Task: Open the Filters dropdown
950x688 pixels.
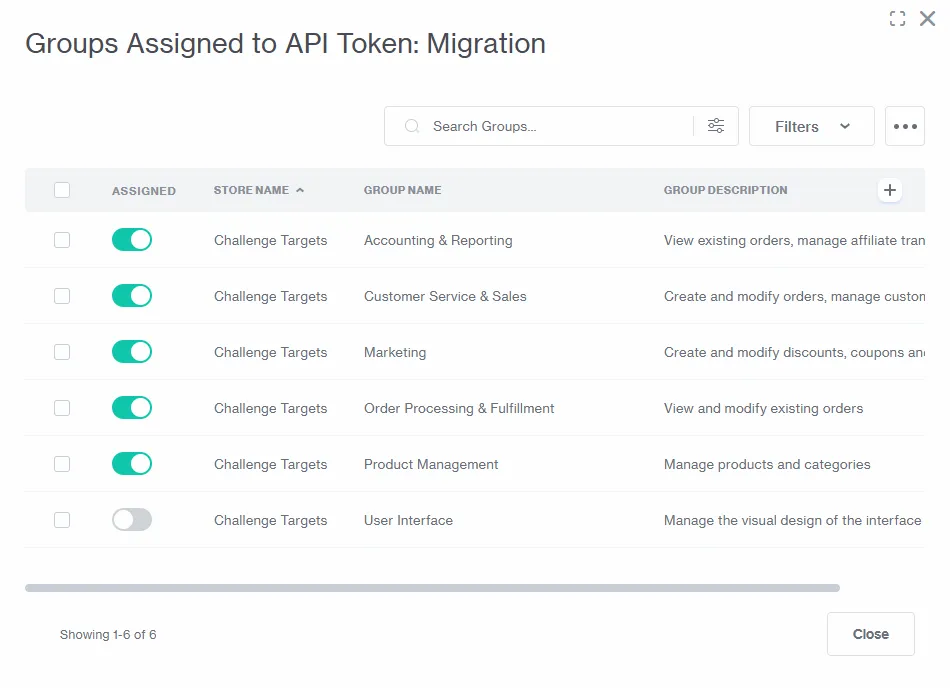Action: click(811, 126)
